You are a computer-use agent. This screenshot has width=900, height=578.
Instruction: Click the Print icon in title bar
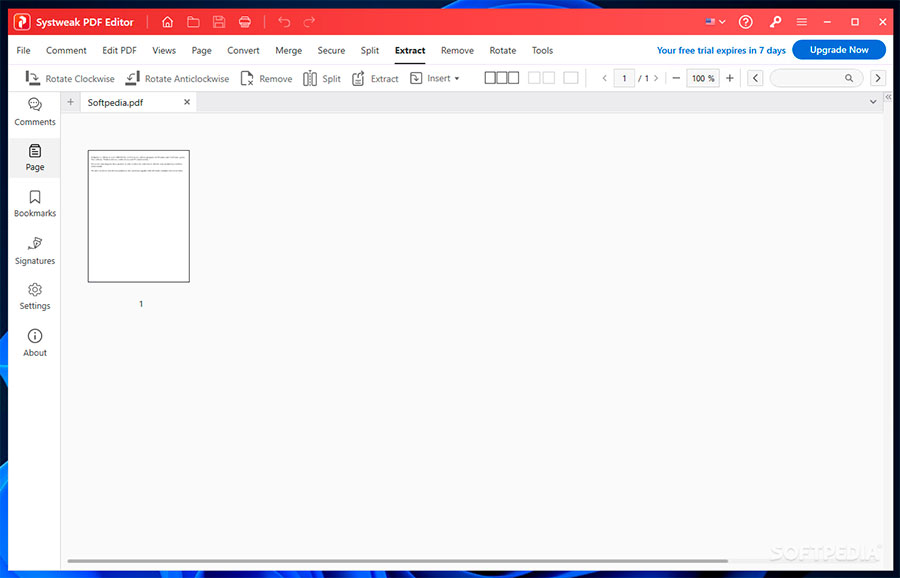tap(245, 21)
